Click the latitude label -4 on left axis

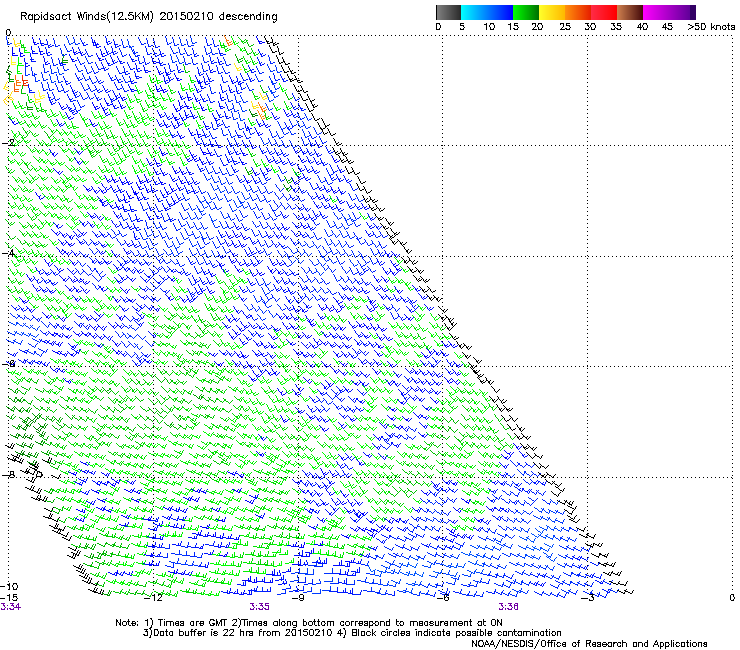[8, 253]
